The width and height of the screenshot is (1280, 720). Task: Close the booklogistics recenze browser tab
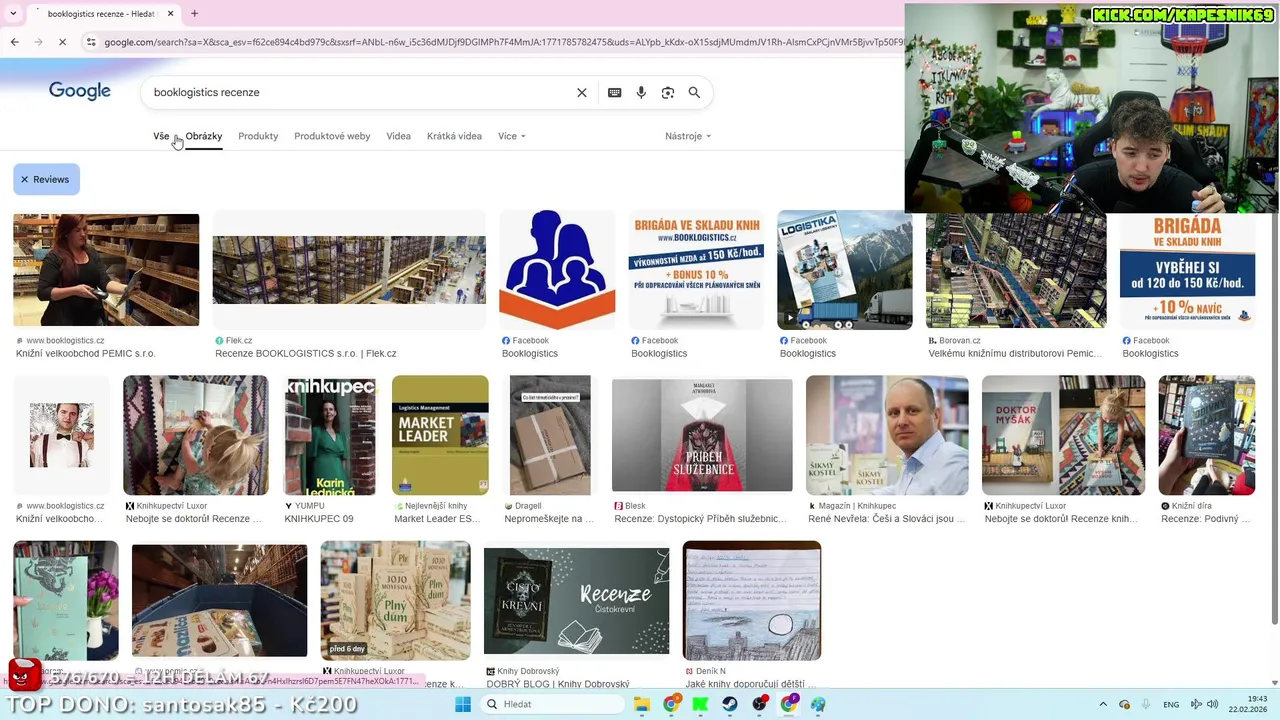click(171, 14)
